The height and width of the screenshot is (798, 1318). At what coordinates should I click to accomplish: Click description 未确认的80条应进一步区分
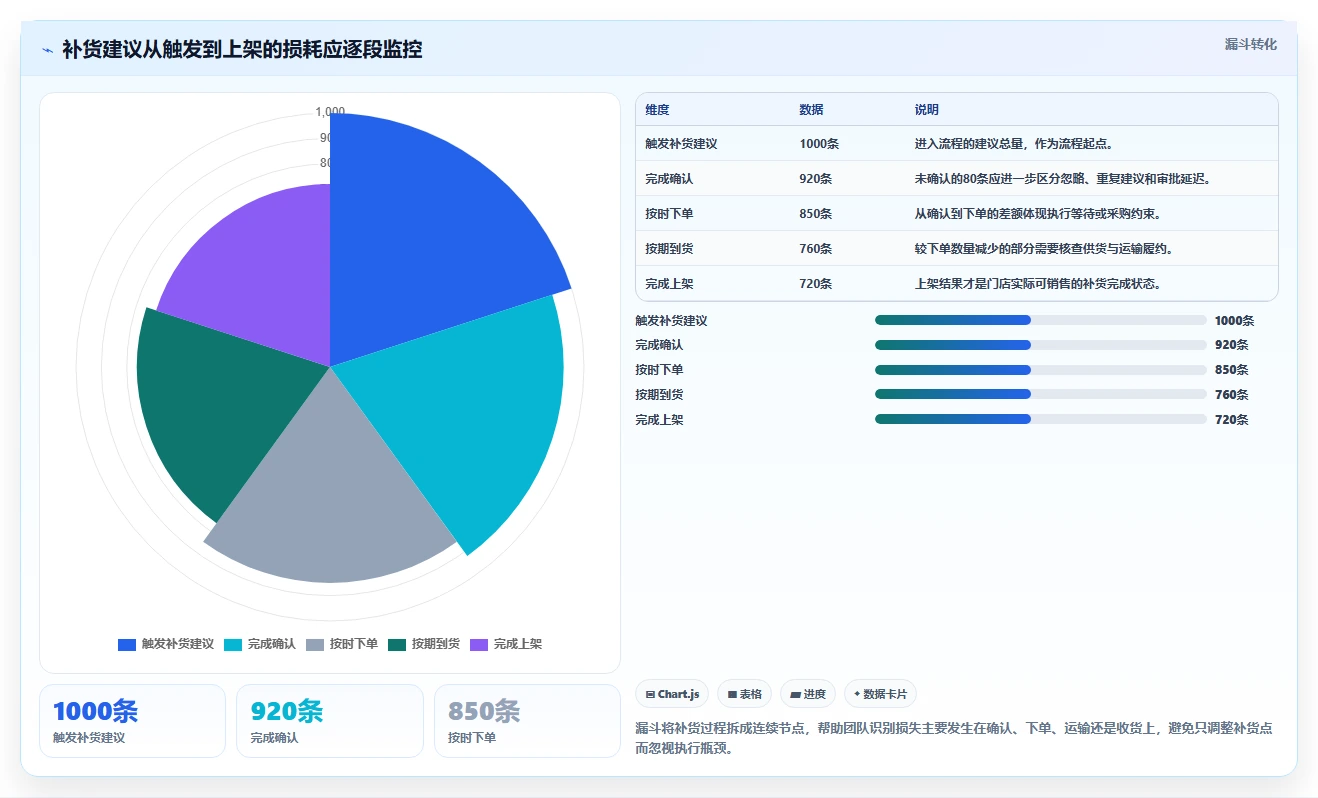pos(1063,179)
